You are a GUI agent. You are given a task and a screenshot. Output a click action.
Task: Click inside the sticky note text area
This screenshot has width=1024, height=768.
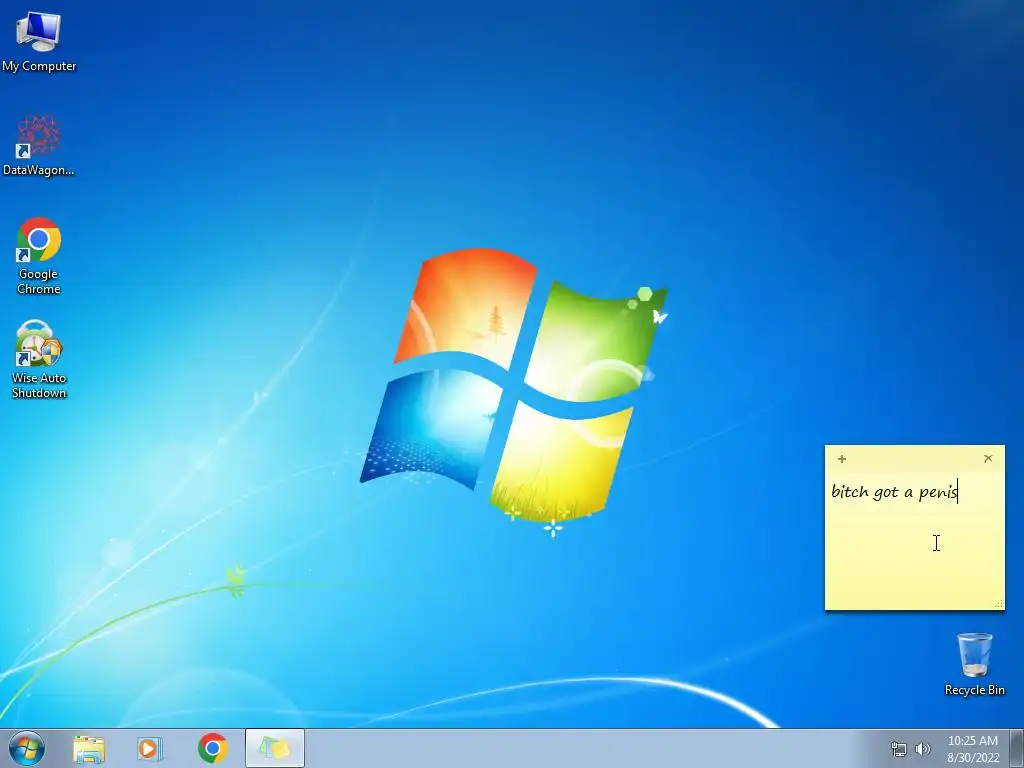click(914, 539)
